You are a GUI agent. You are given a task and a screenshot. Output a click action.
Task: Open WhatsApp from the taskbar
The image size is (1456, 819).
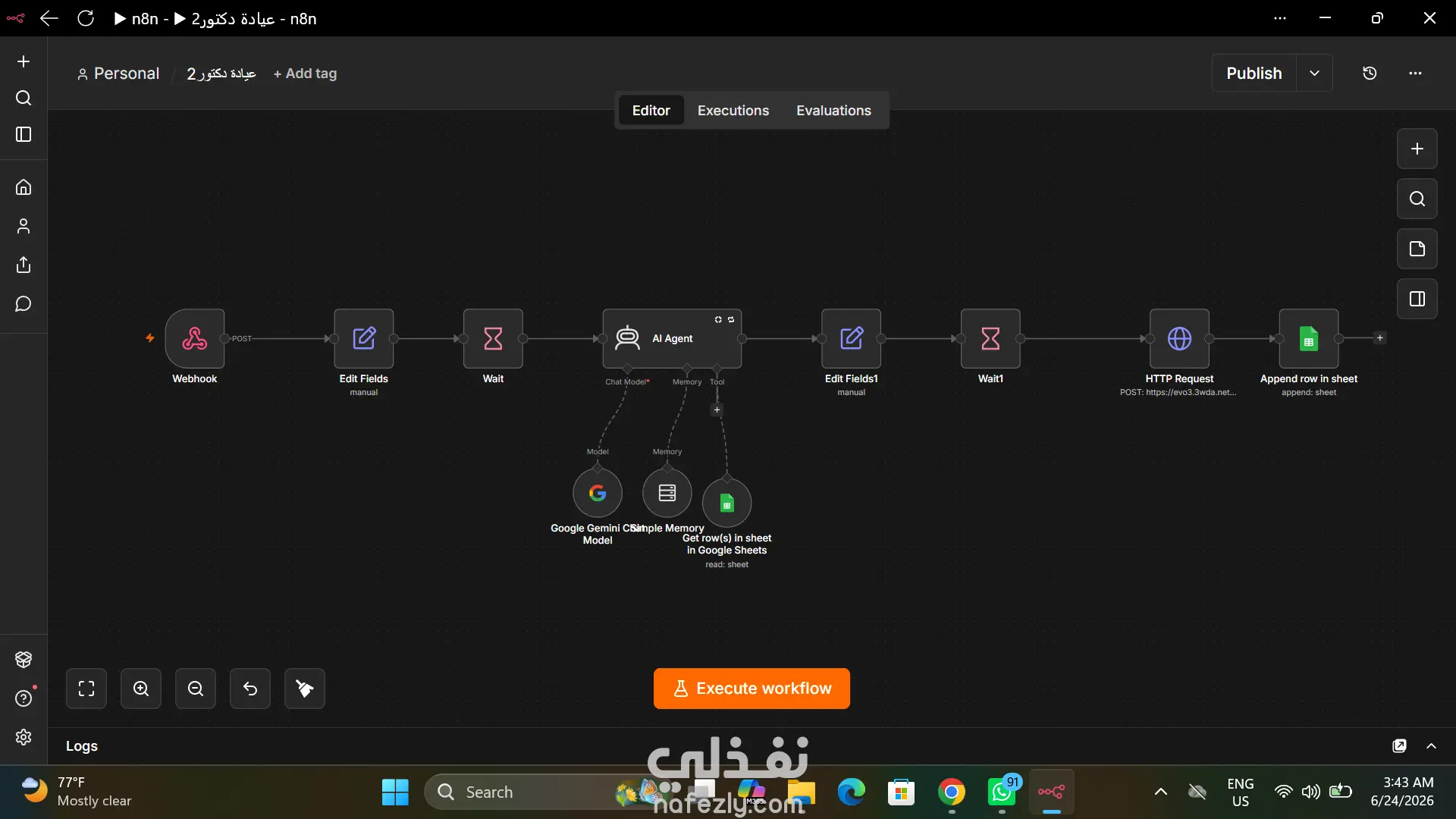tap(1003, 792)
